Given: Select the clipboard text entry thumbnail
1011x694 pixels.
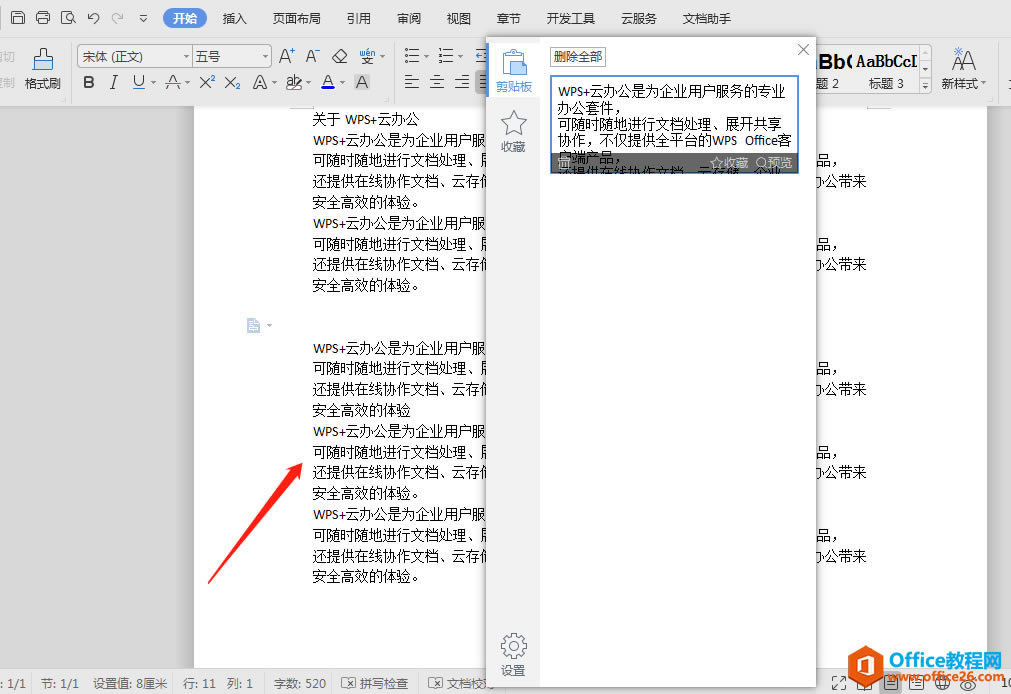Looking at the screenshot, I should pyautogui.click(x=674, y=124).
